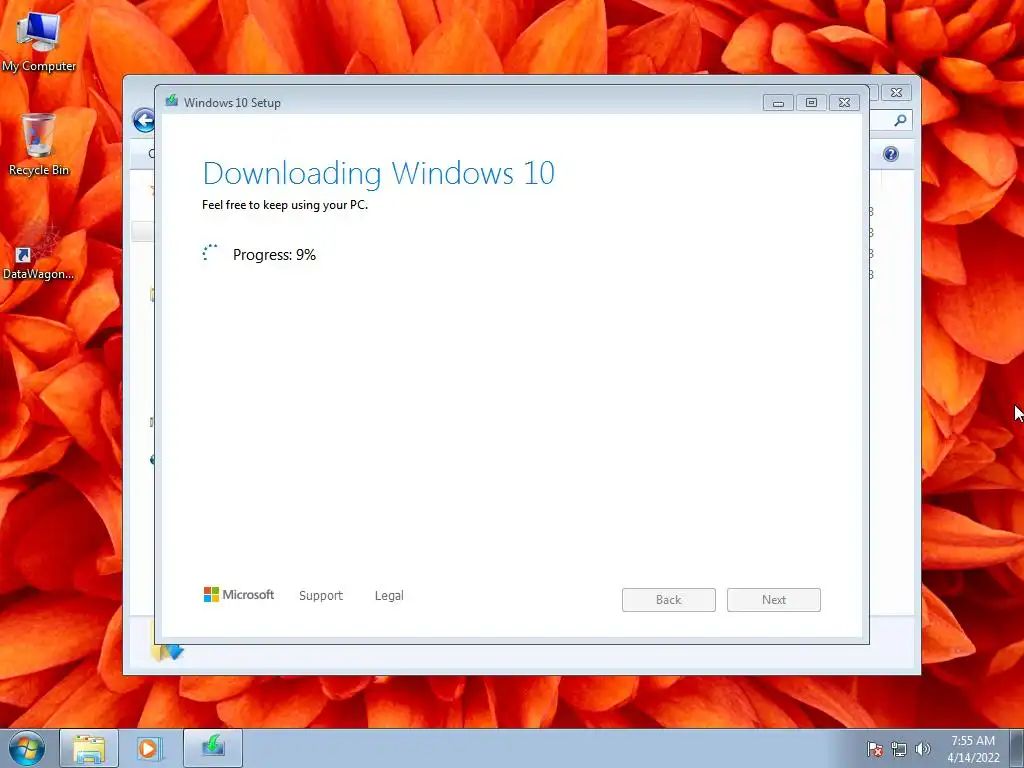Click the volume speaker tray icon
The image size is (1024, 768).
(922, 749)
